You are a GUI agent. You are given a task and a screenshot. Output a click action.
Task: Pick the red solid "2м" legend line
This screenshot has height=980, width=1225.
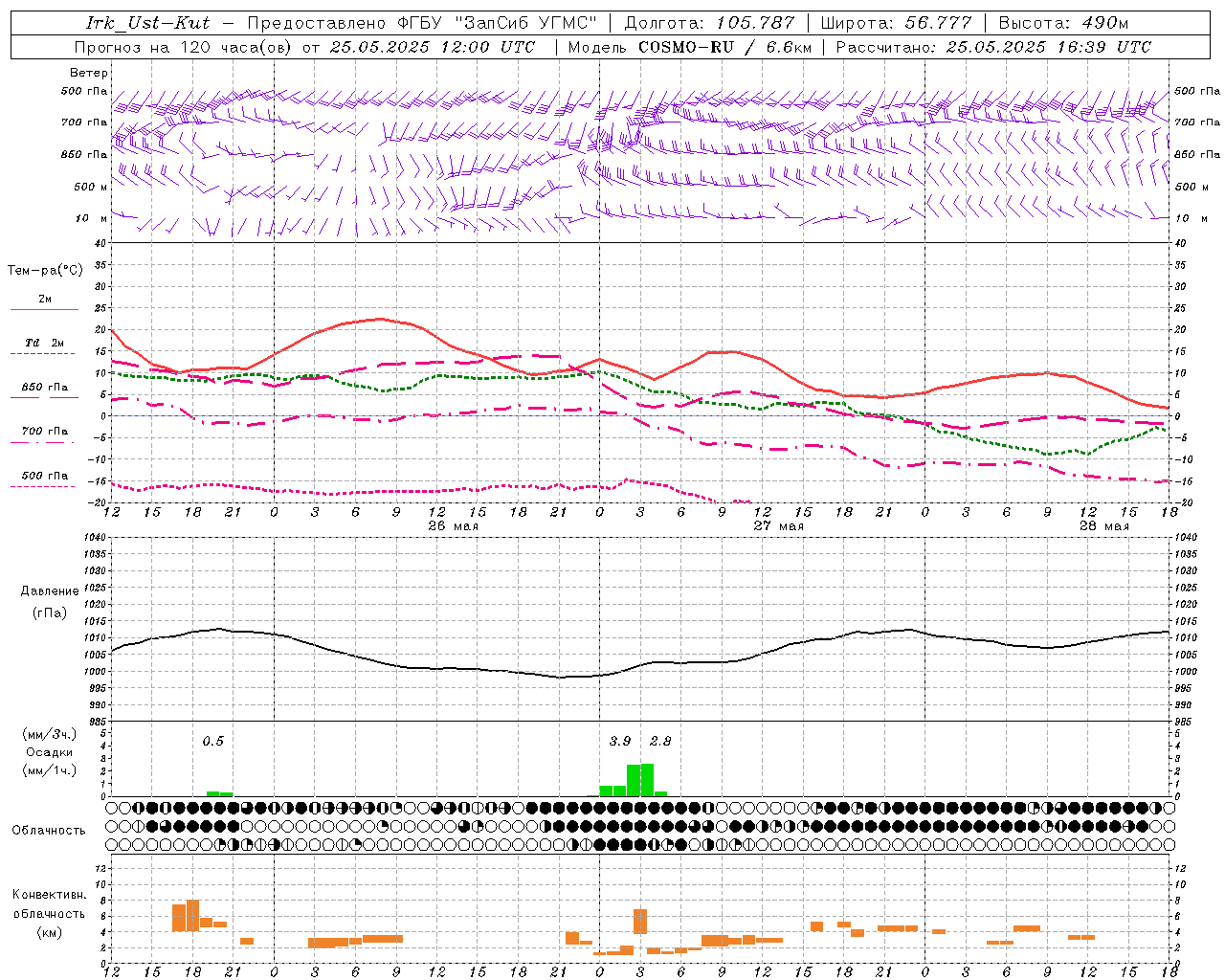(44, 309)
